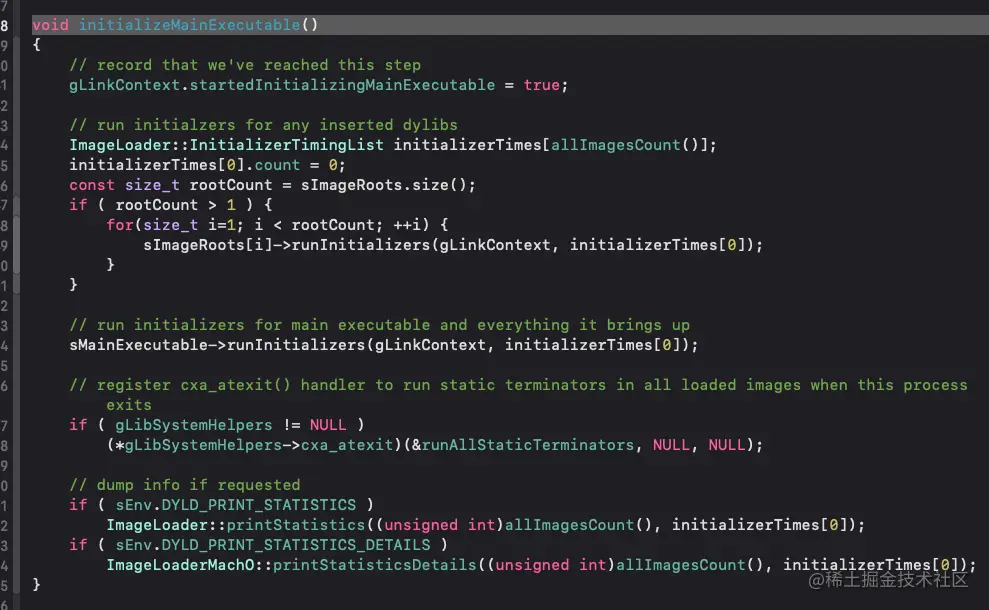Click cxa_atexit after gLibSystemHelpers->
Screen dimensions: 989x610
pos(347,445)
